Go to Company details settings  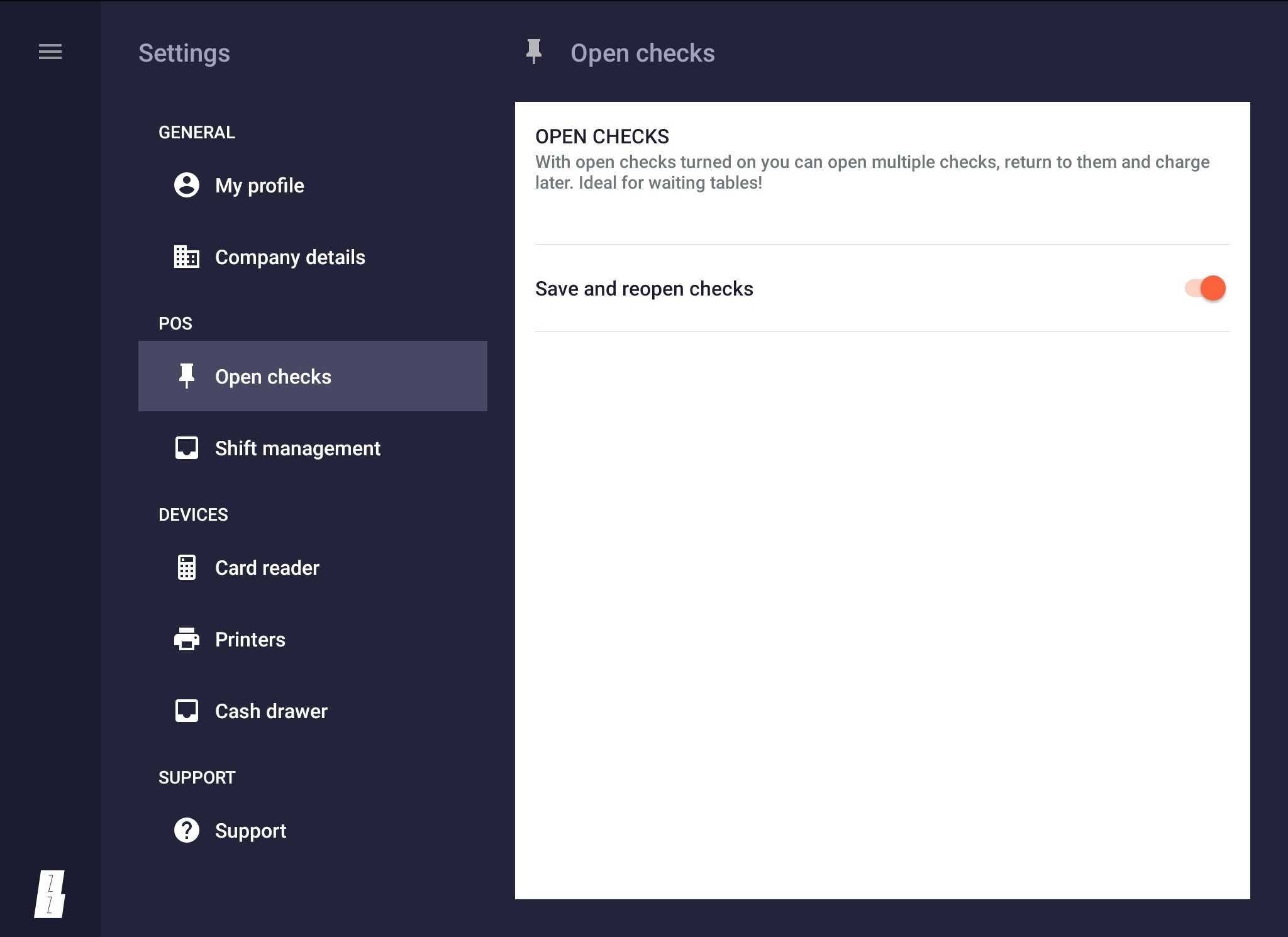(x=313, y=257)
